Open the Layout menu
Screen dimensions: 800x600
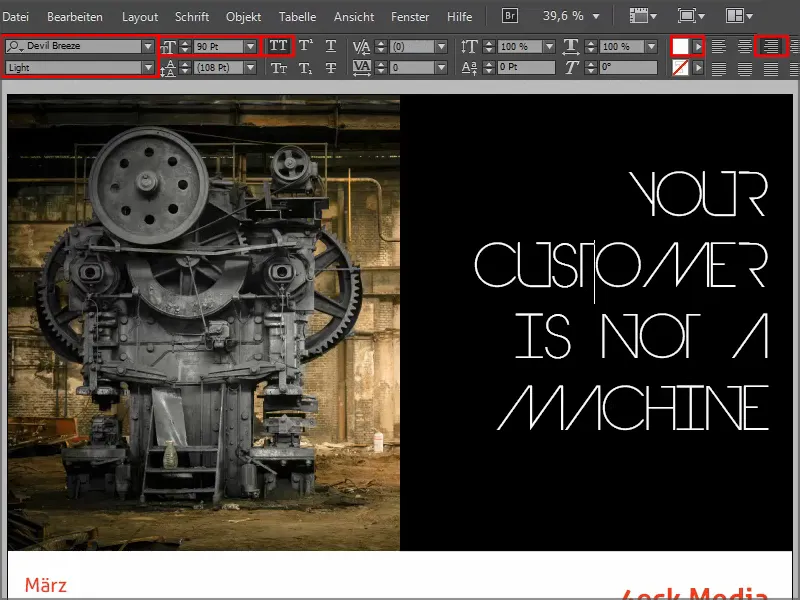(x=140, y=16)
